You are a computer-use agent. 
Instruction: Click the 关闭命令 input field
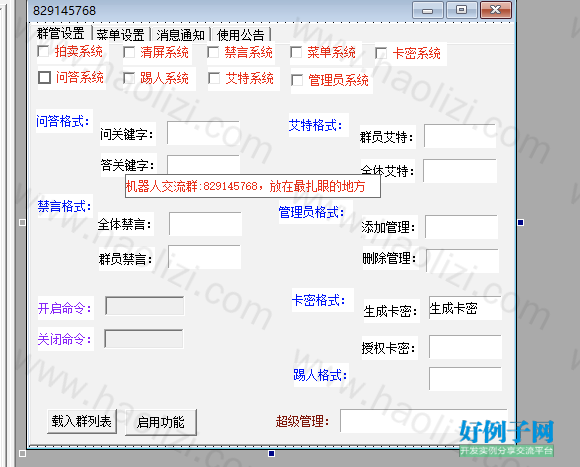(144, 339)
